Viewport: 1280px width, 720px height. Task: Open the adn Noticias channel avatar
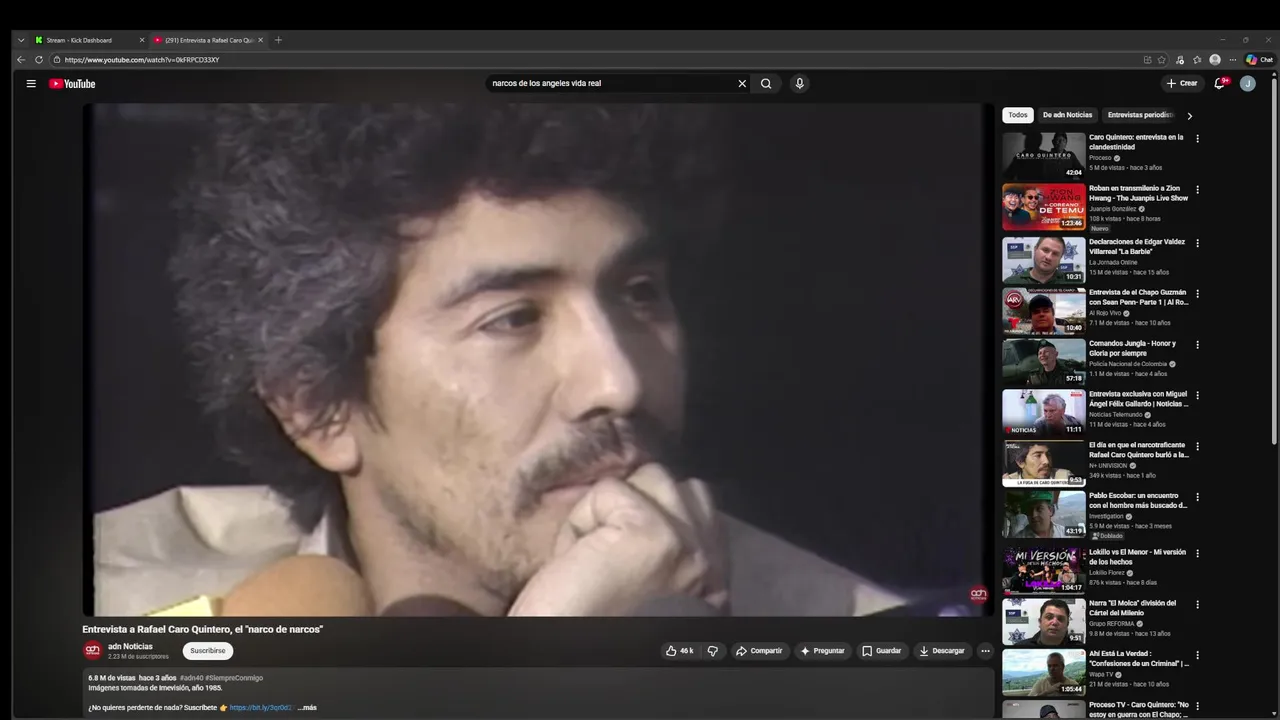point(92,651)
